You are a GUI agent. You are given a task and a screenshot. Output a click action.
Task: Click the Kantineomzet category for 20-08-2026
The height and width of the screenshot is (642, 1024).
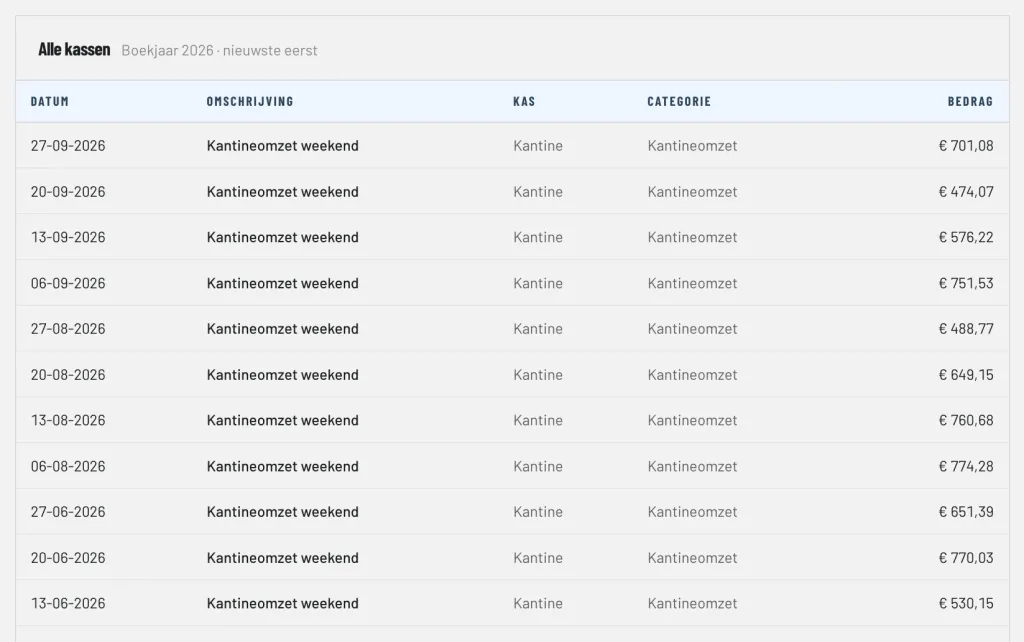coord(692,374)
